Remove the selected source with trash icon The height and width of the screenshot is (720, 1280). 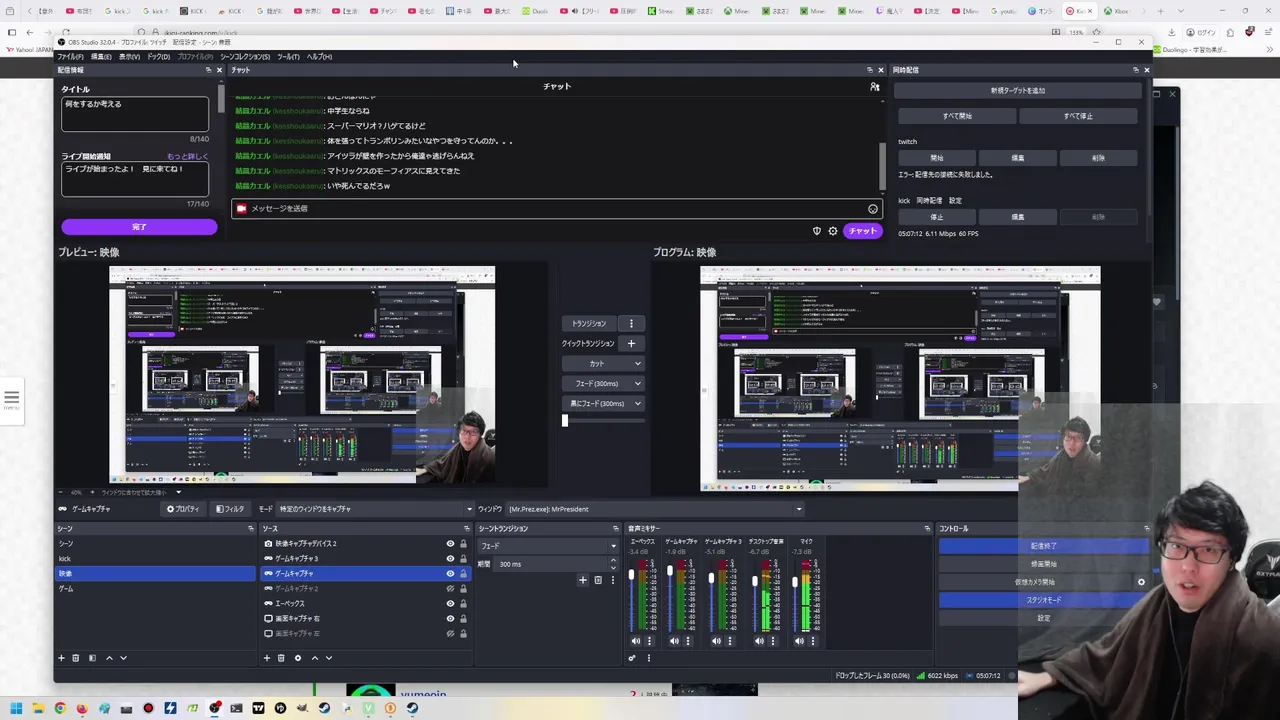click(281, 658)
